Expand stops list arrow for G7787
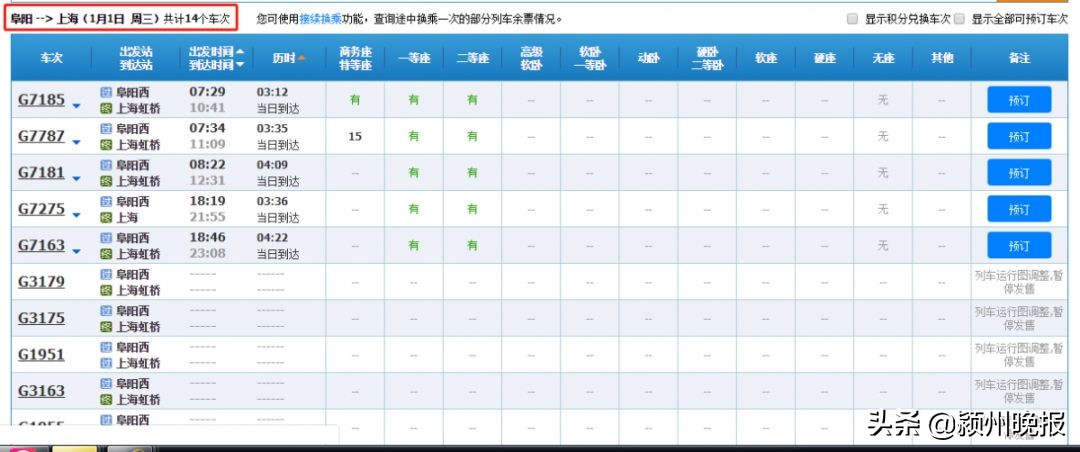The image size is (1080, 452). [x=76, y=143]
